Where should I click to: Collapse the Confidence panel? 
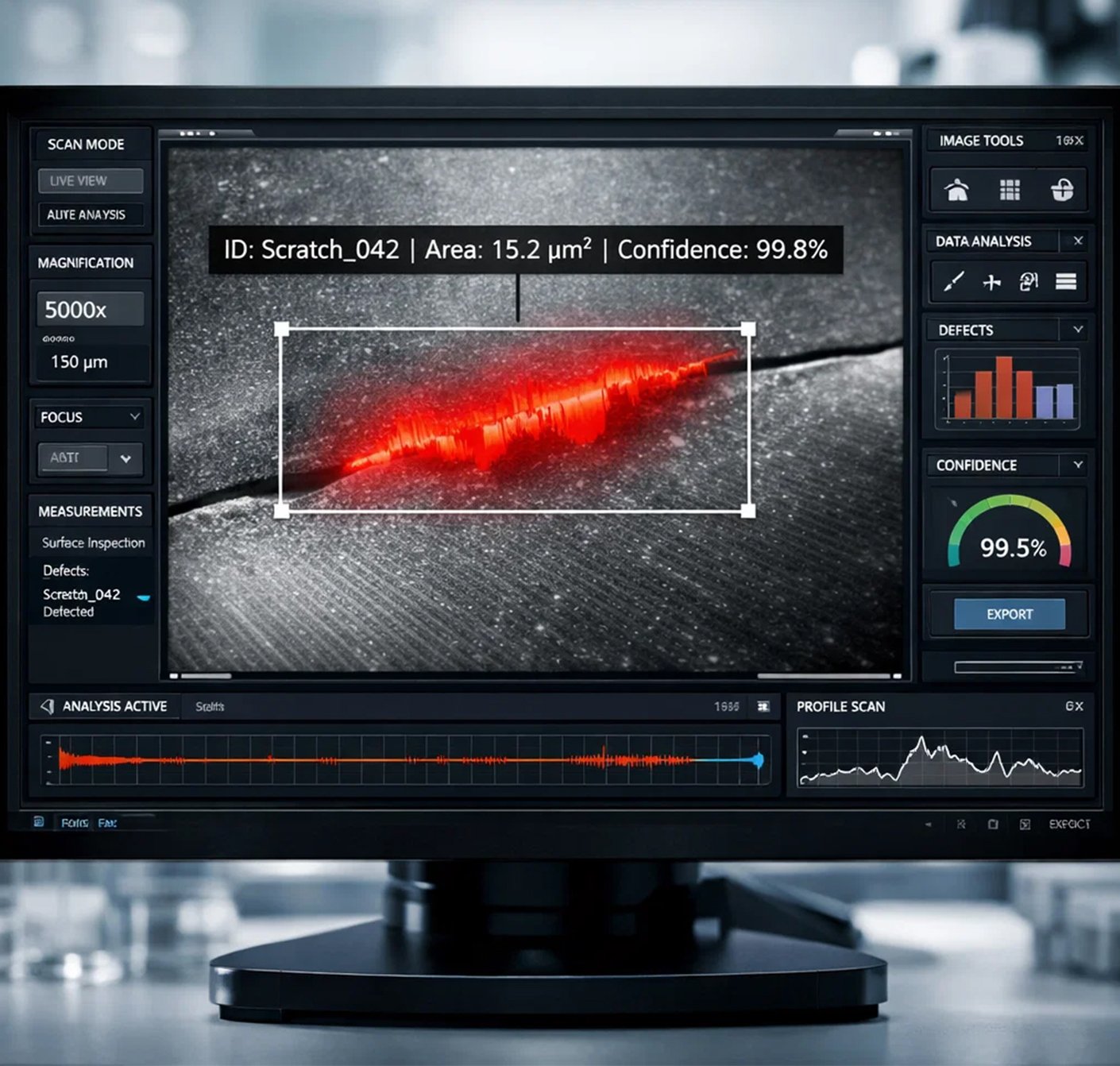pyautogui.click(x=1078, y=465)
